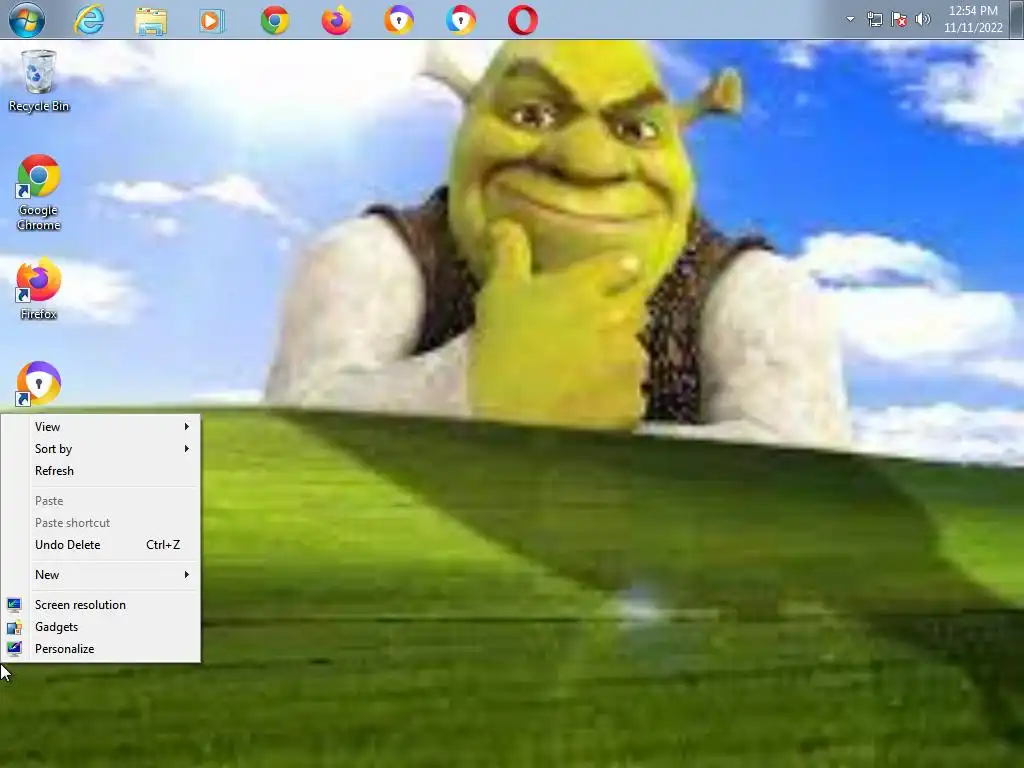Open Windows Explorer from the taskbar
The width and height of the screenshot is (1024, 768).
(x=151, y=21)
